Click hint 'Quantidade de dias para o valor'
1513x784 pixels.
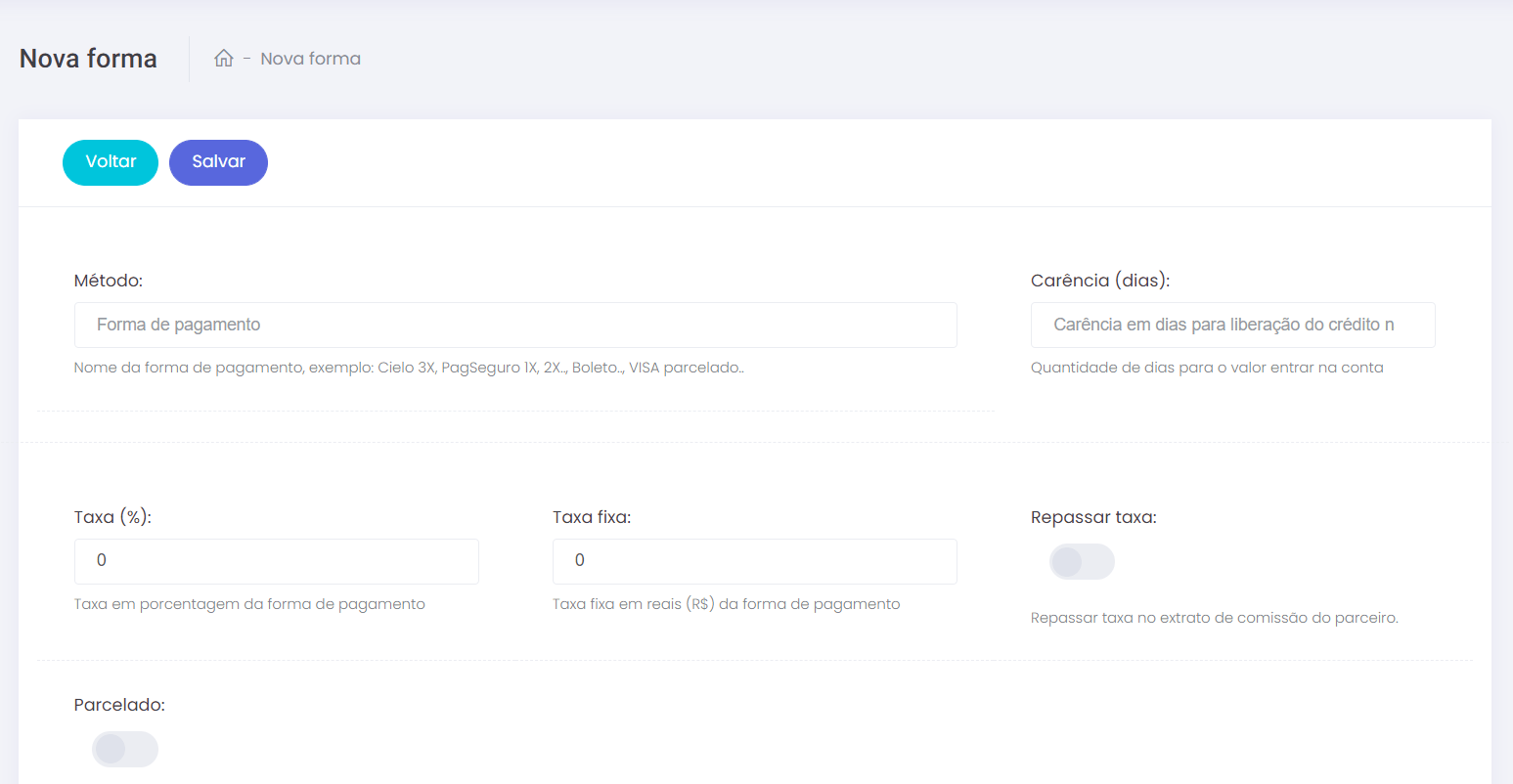click(x=1207, y=368)
